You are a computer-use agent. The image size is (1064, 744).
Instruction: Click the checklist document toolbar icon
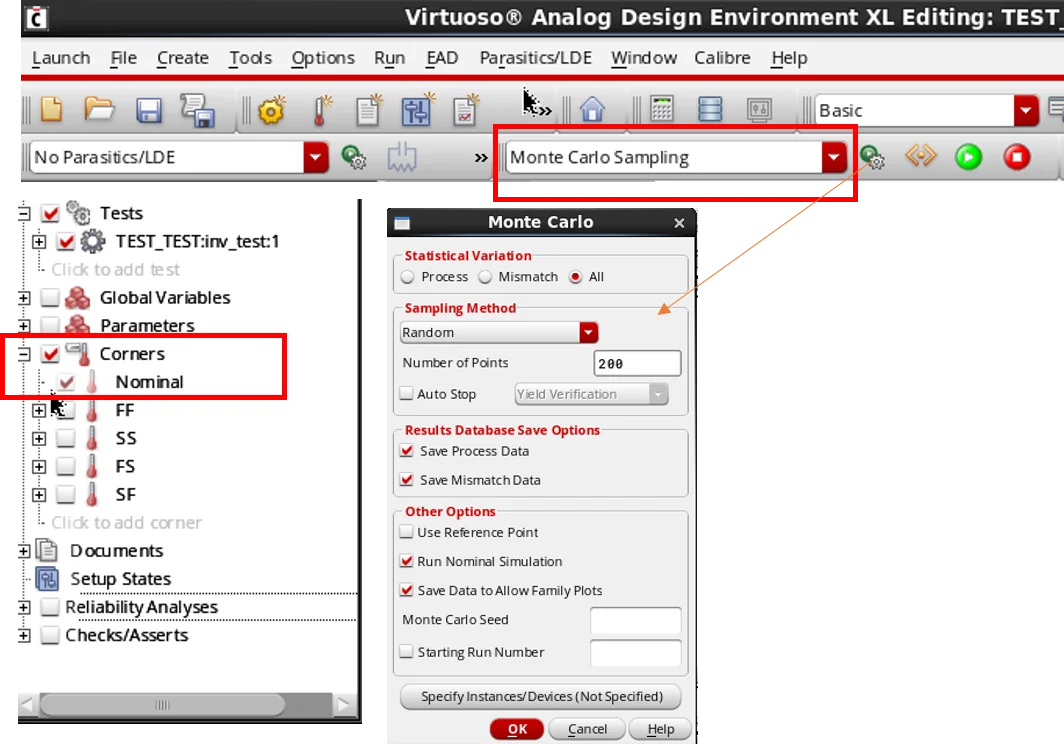[466, 110]
